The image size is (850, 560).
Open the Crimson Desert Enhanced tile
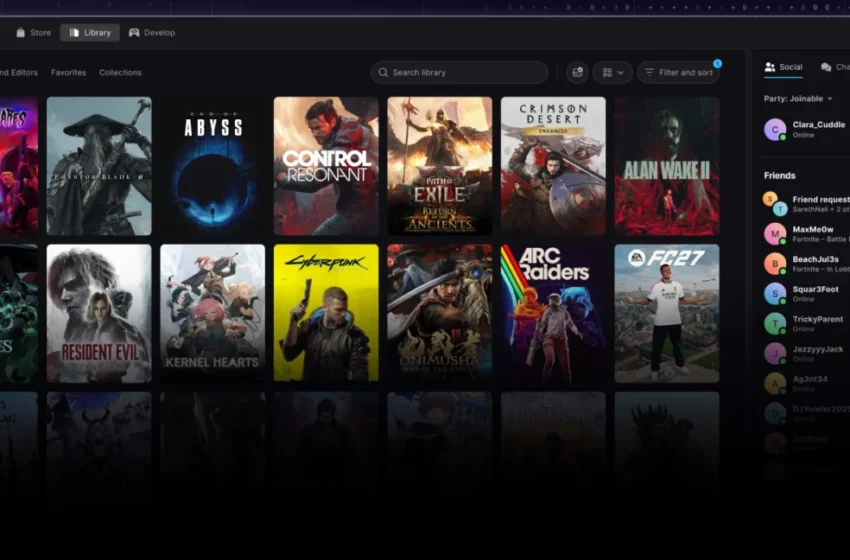pyautogui.click(x=553, y=166)
